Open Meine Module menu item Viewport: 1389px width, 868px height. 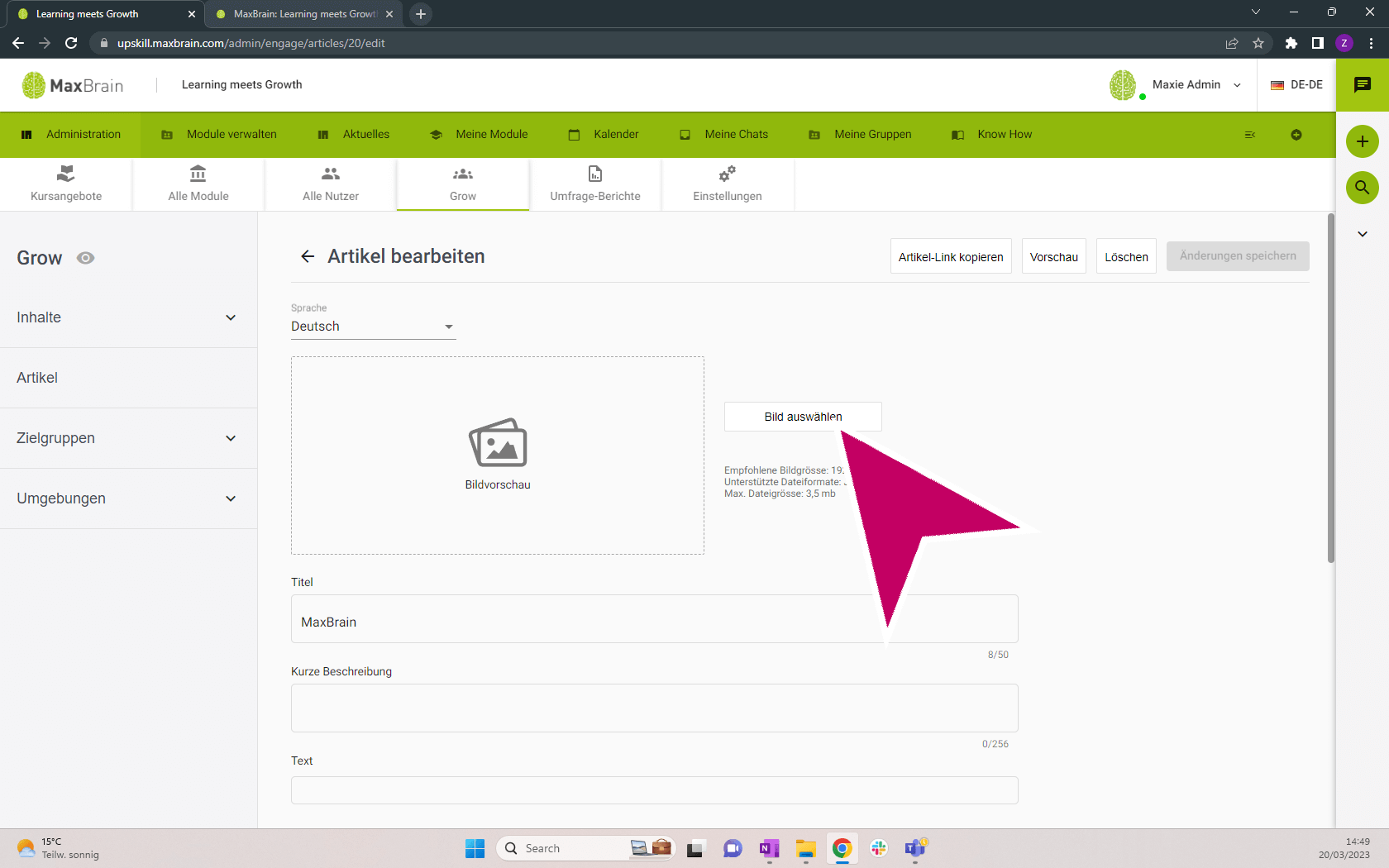pyautogui.click(x=480, y=135)
